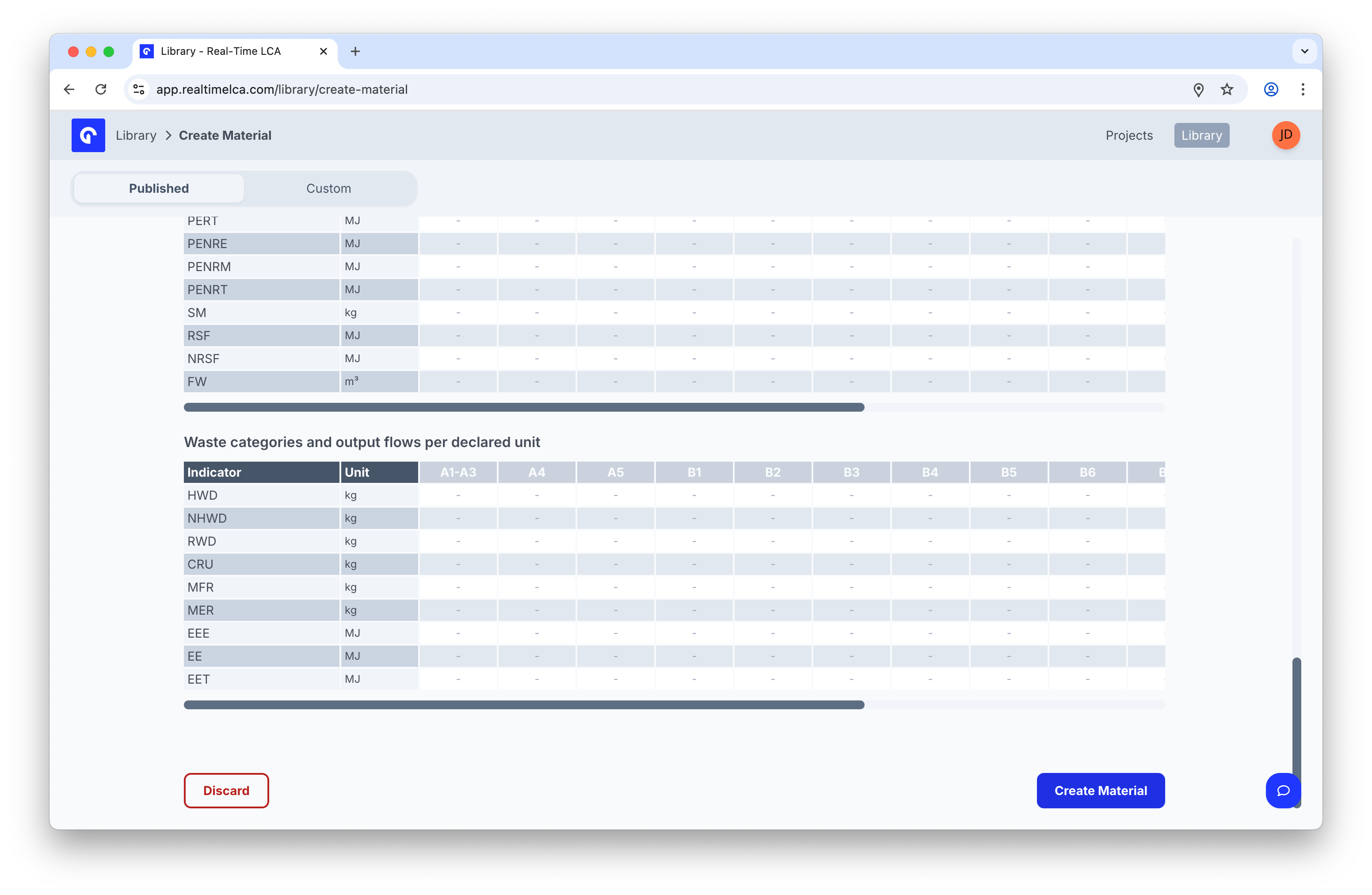Open the tab search dropdown chevron
This screenshot has height=895, width=1372.
click(x=1304, y=51)
